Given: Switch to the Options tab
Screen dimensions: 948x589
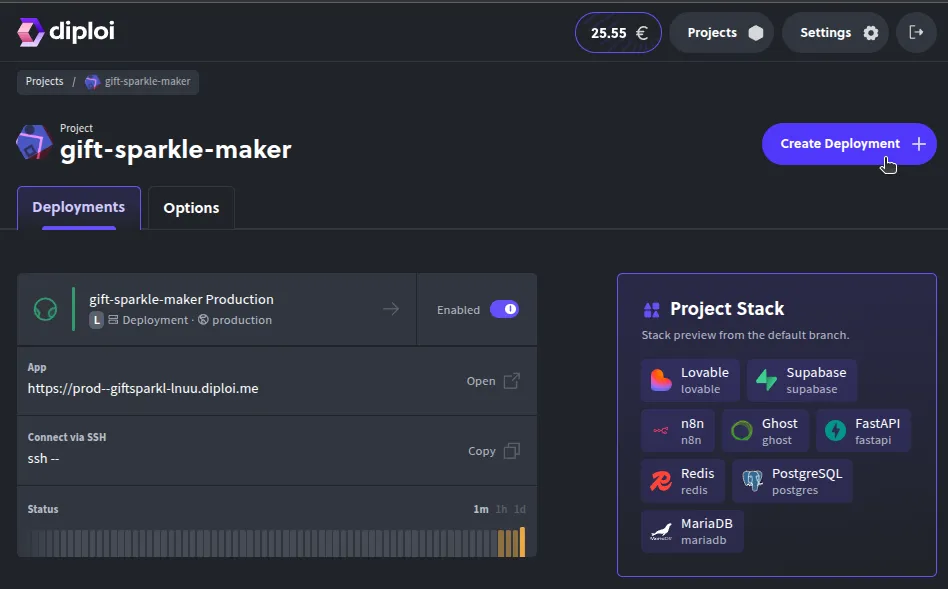Looking at the screenshot, I should [x=191, y=208].
